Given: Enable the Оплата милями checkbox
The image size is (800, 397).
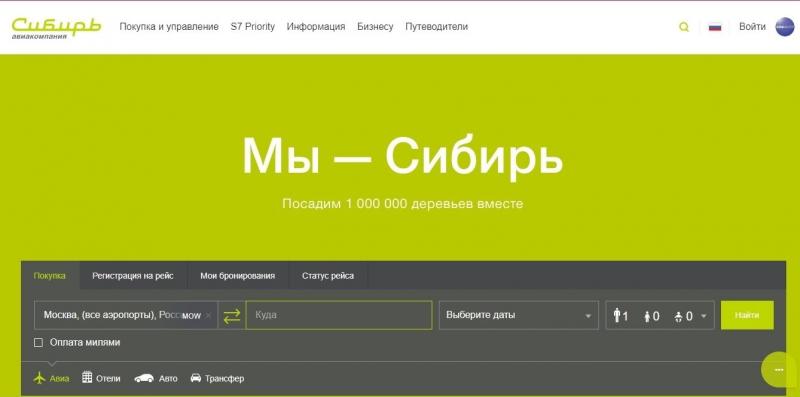Looking at the screenshot, I should click(x=38, y=342).
